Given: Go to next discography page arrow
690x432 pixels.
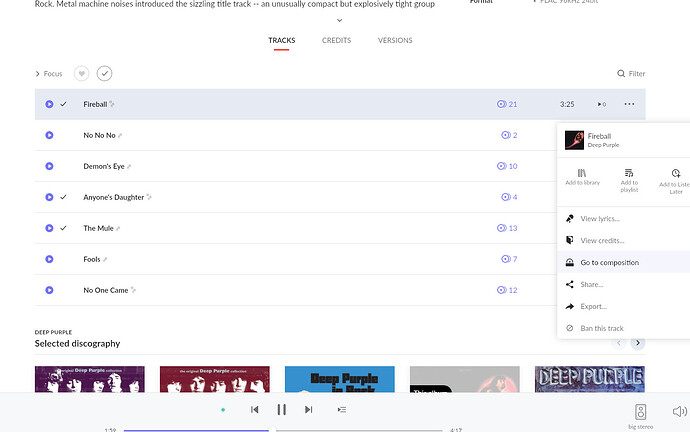Looking at the screenshot, I should (x=638, y=343).
